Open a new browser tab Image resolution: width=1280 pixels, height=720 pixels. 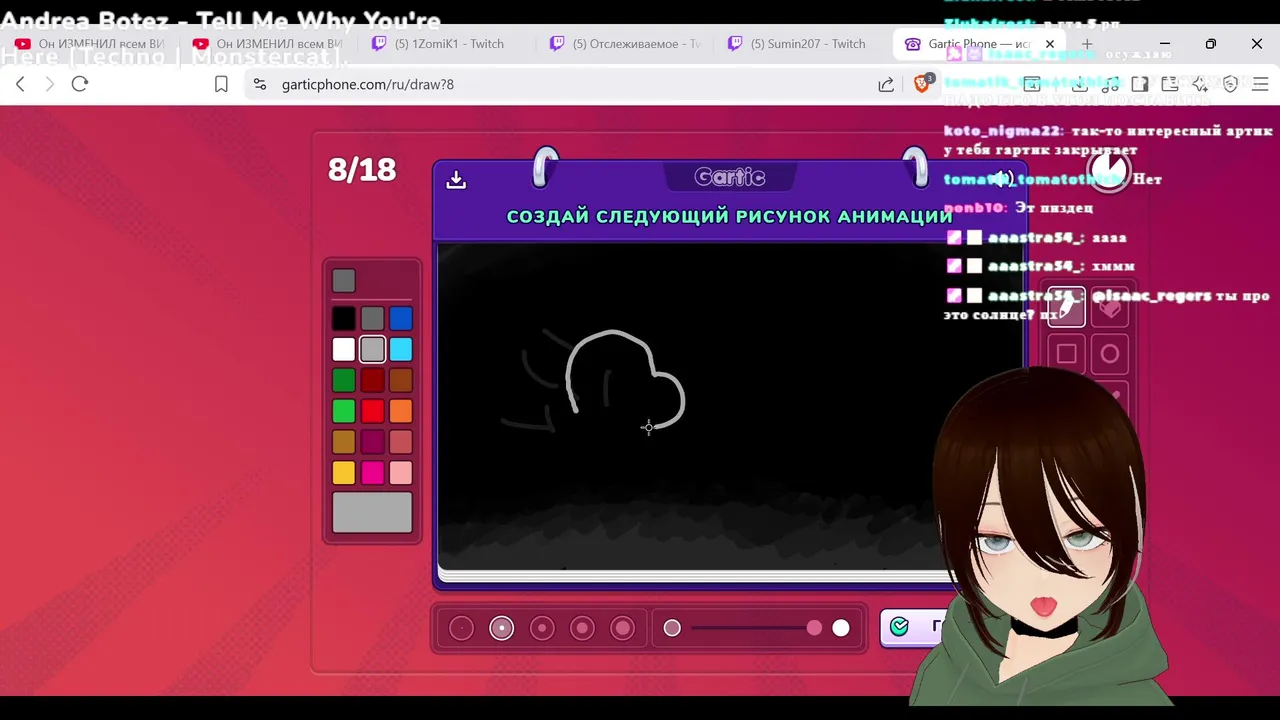click(x=1087, y=44)
